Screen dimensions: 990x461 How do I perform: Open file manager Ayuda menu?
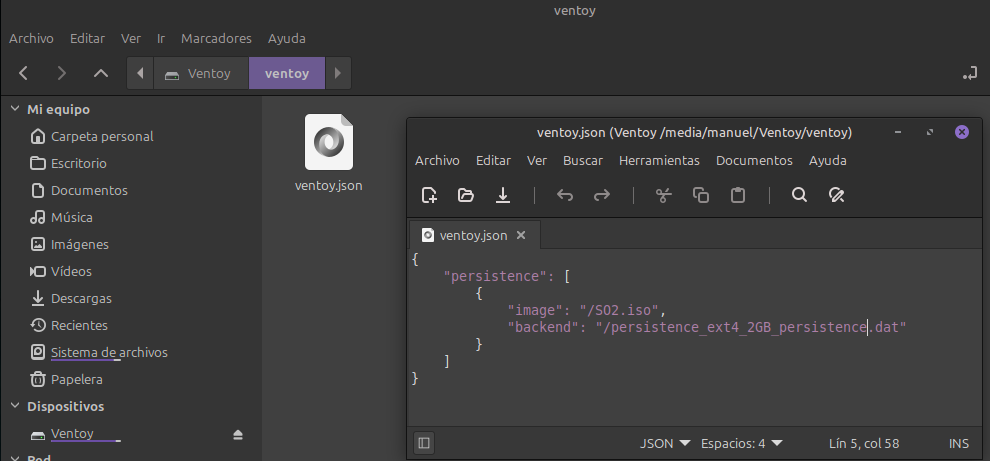(287, 39)
